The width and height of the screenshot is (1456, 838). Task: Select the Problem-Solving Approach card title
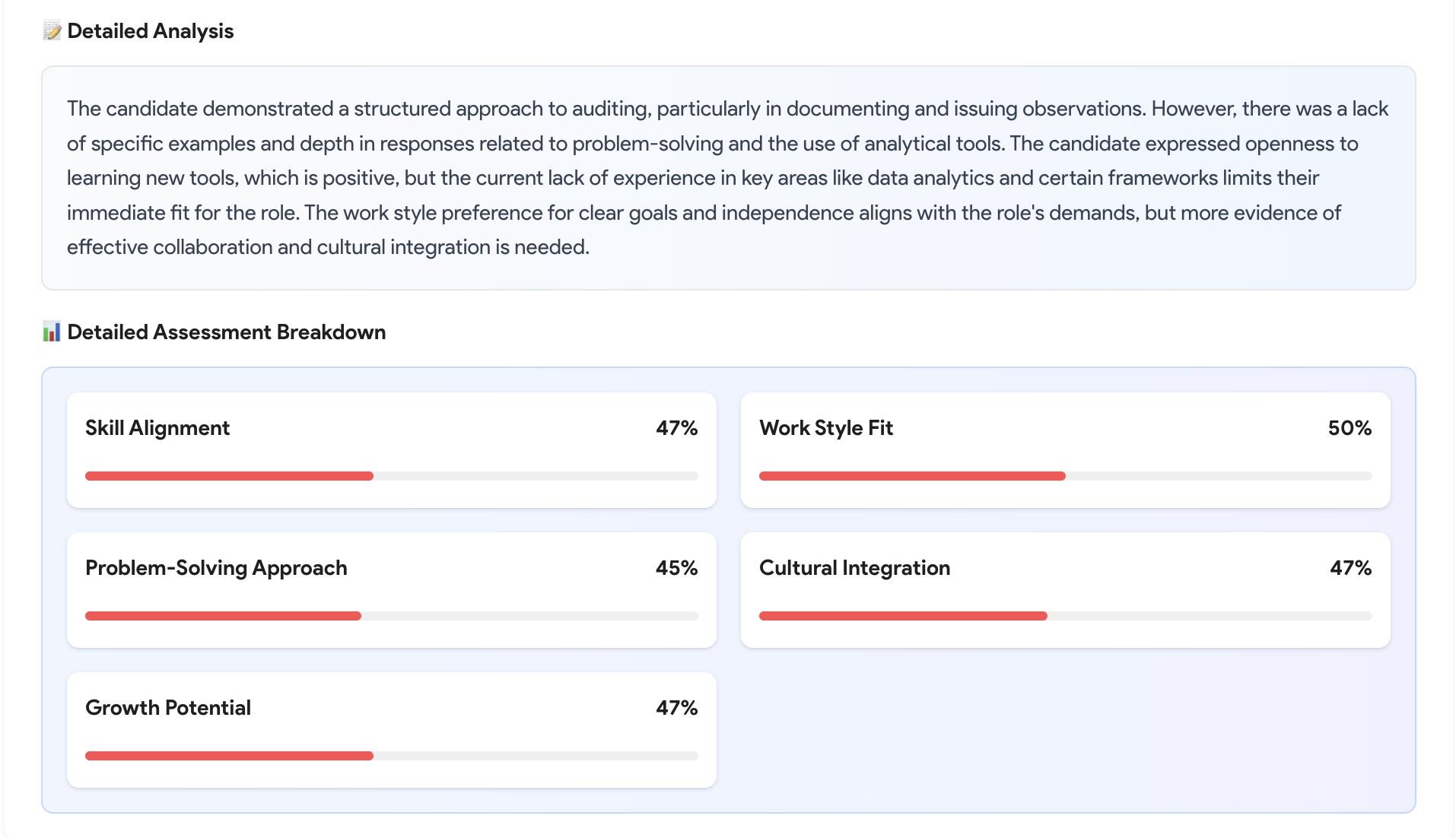point(216,568)
